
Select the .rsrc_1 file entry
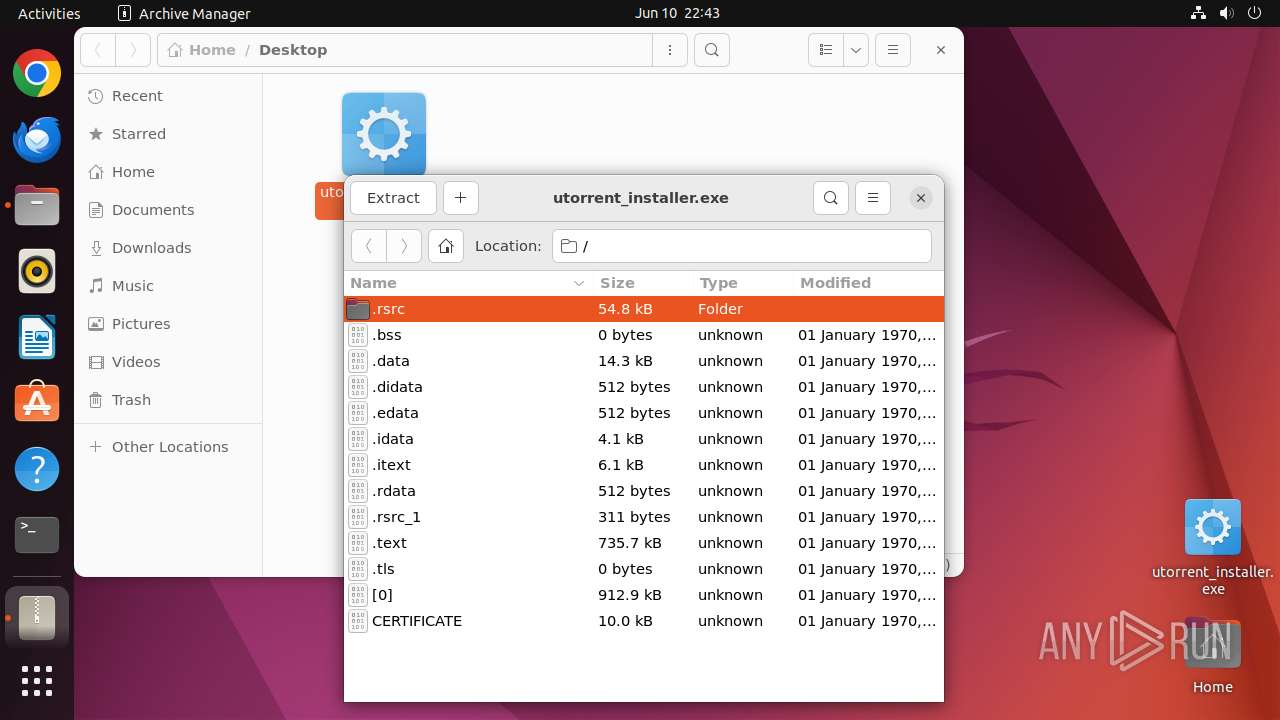click(644, 517)
